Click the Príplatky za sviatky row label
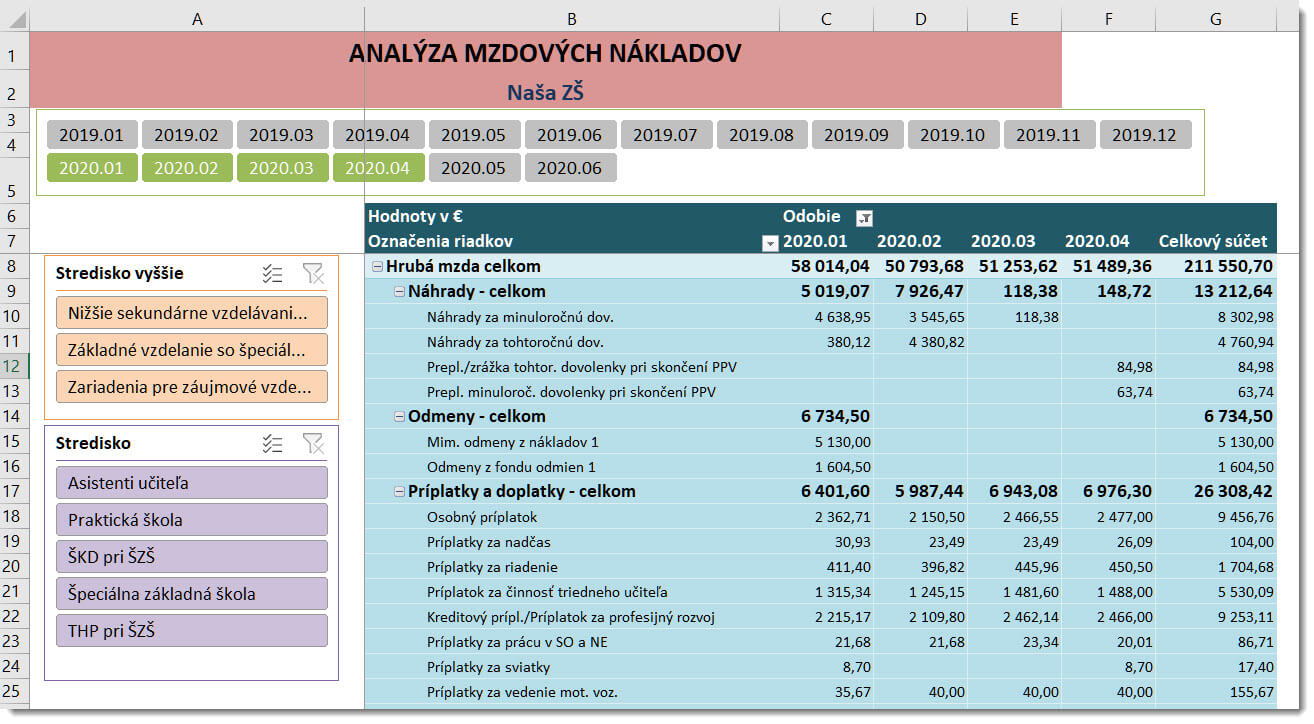 click(x=488, y=667)
